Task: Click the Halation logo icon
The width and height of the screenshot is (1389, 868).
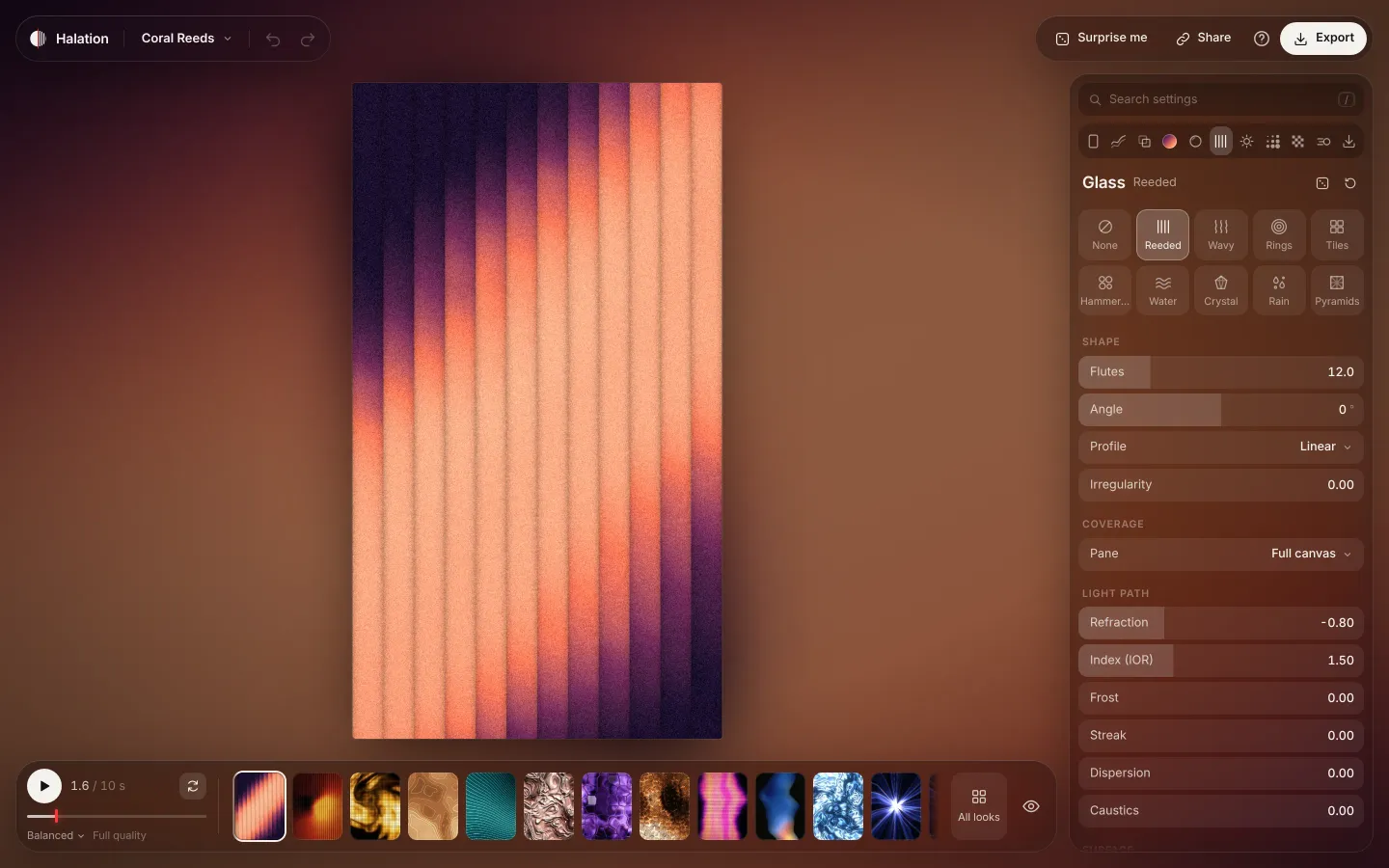Action: click(38, 39)
